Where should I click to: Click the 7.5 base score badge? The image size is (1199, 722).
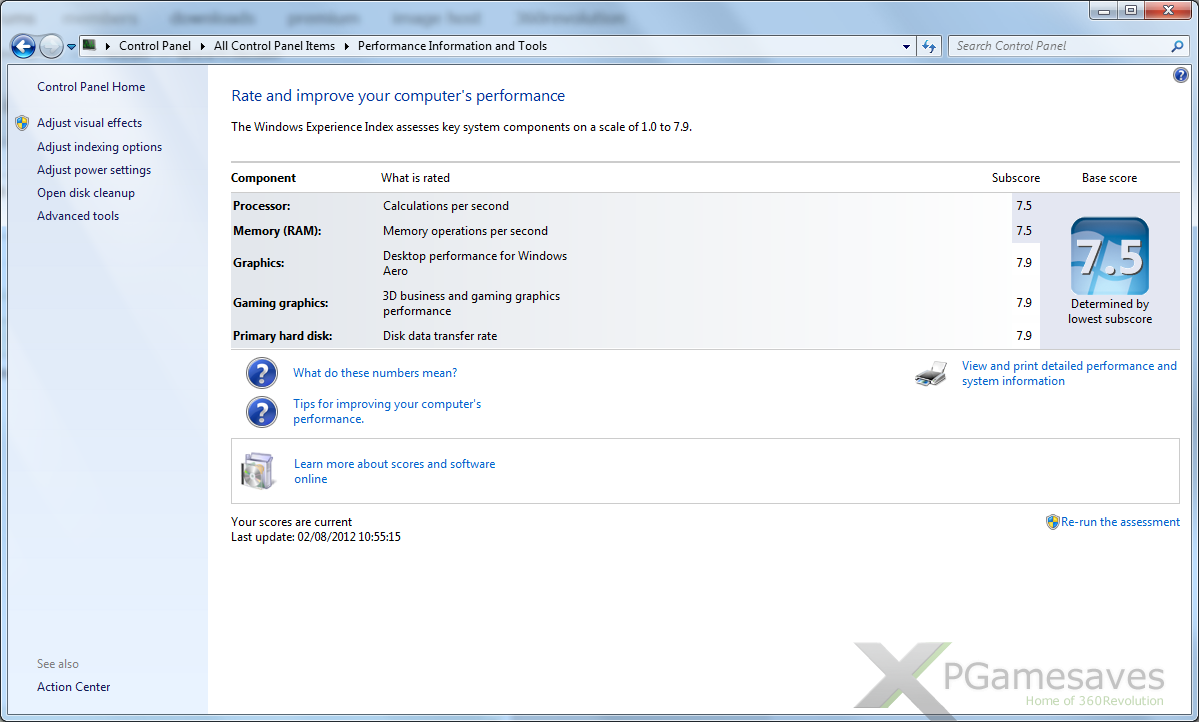pos(1109,257)
